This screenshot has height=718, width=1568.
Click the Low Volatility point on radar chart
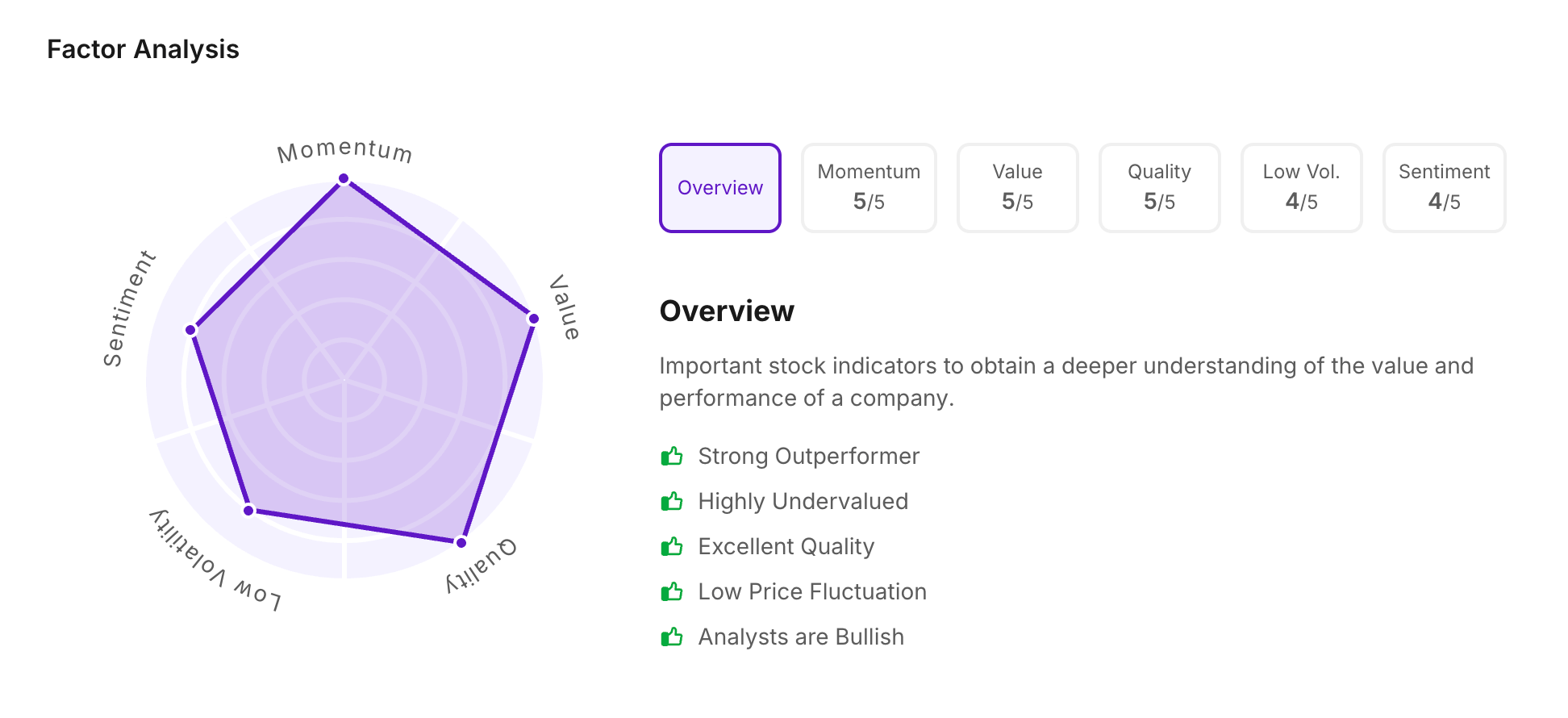(x=249, y=510)
